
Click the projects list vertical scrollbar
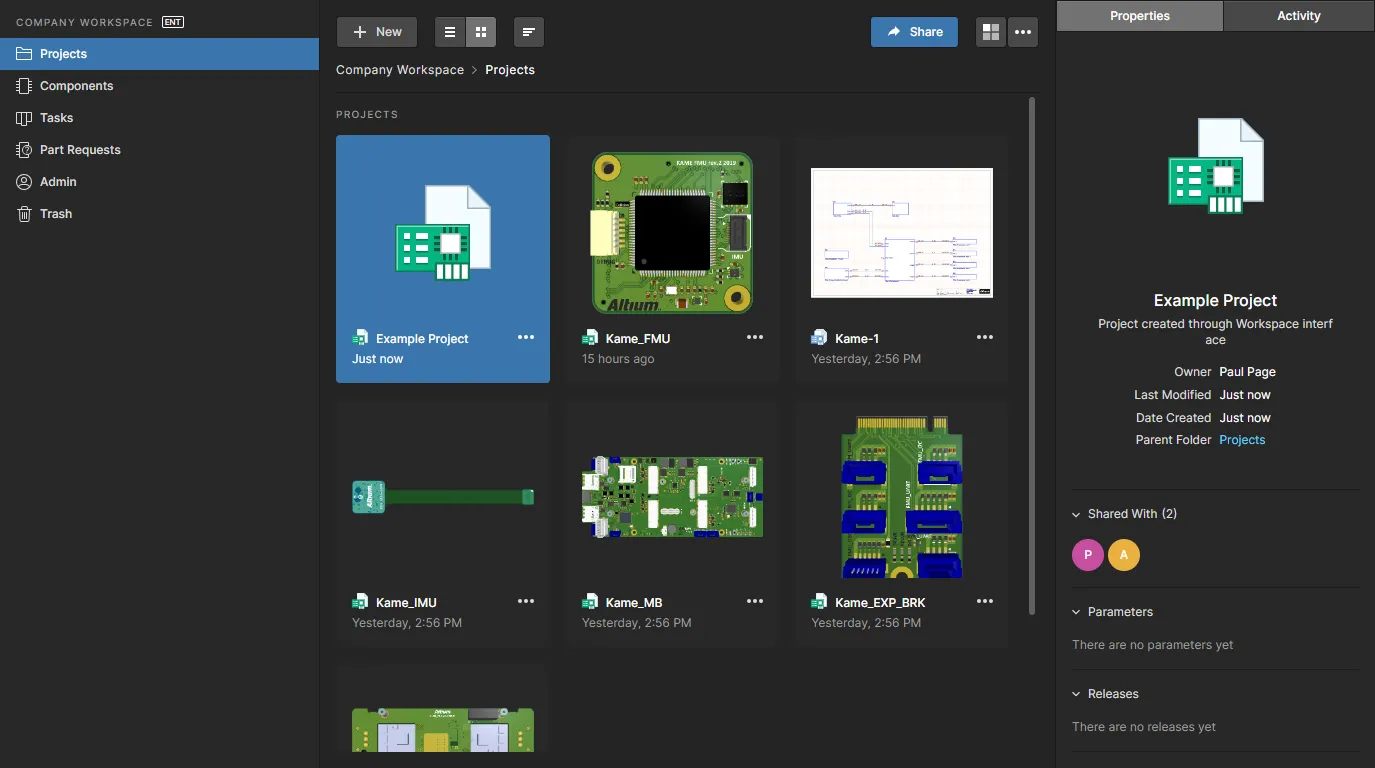(1032, 355)
